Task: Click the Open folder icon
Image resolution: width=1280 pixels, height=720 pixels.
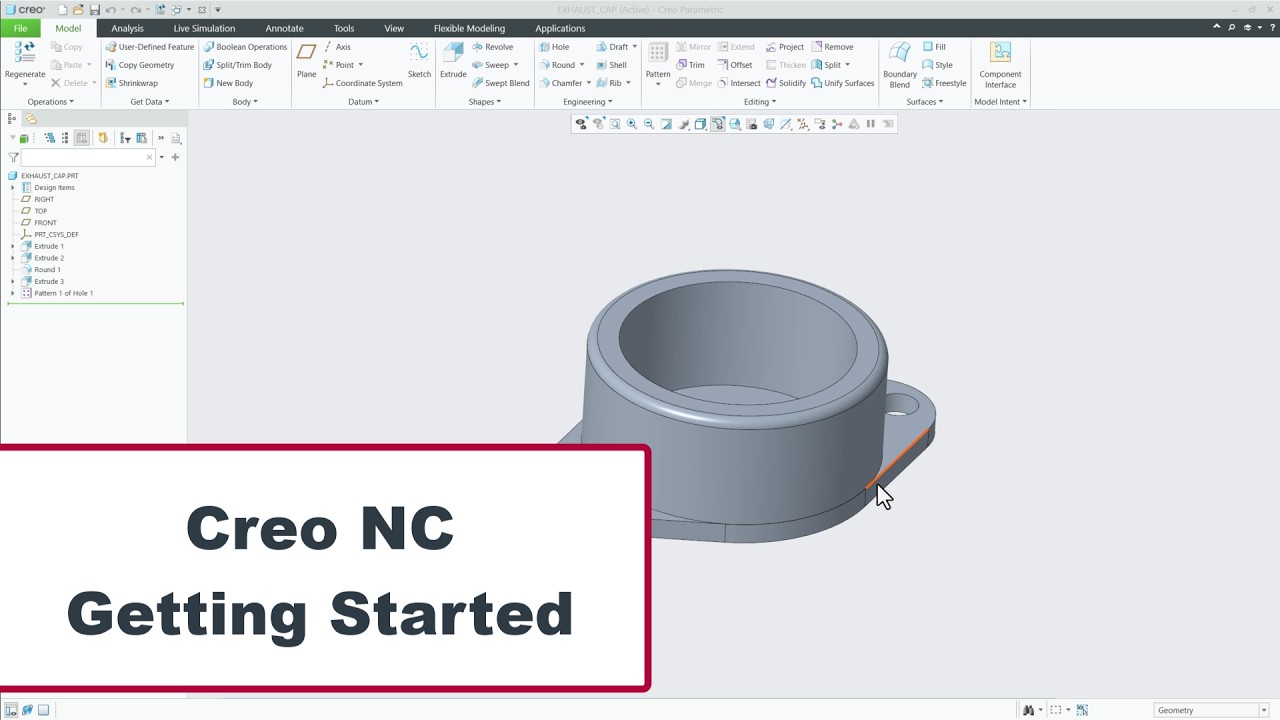Action: [78, 9]
